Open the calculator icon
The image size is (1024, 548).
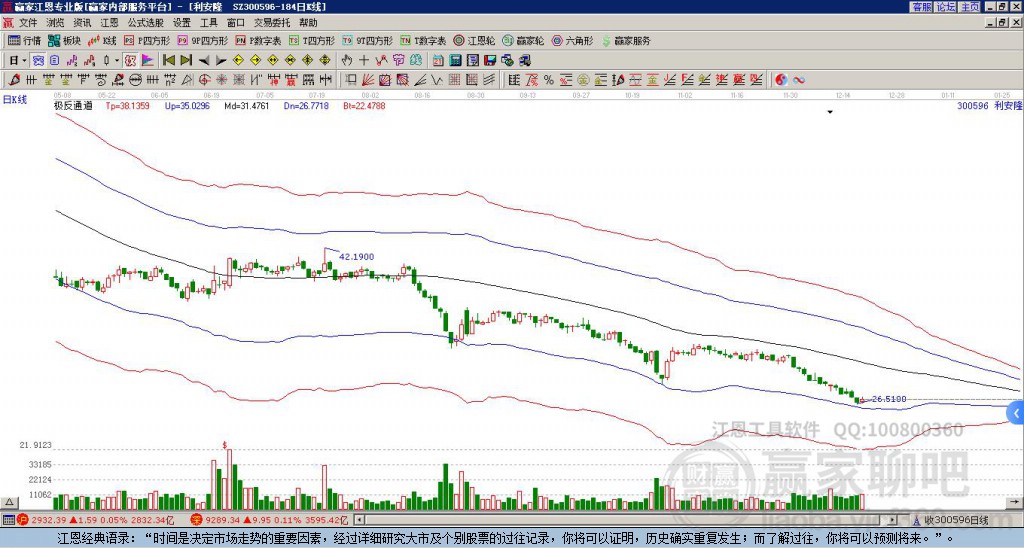(x=456, y=61)
